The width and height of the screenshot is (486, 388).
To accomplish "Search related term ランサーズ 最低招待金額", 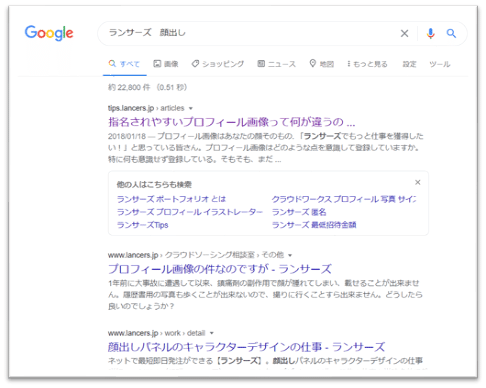I will (314, 225).
